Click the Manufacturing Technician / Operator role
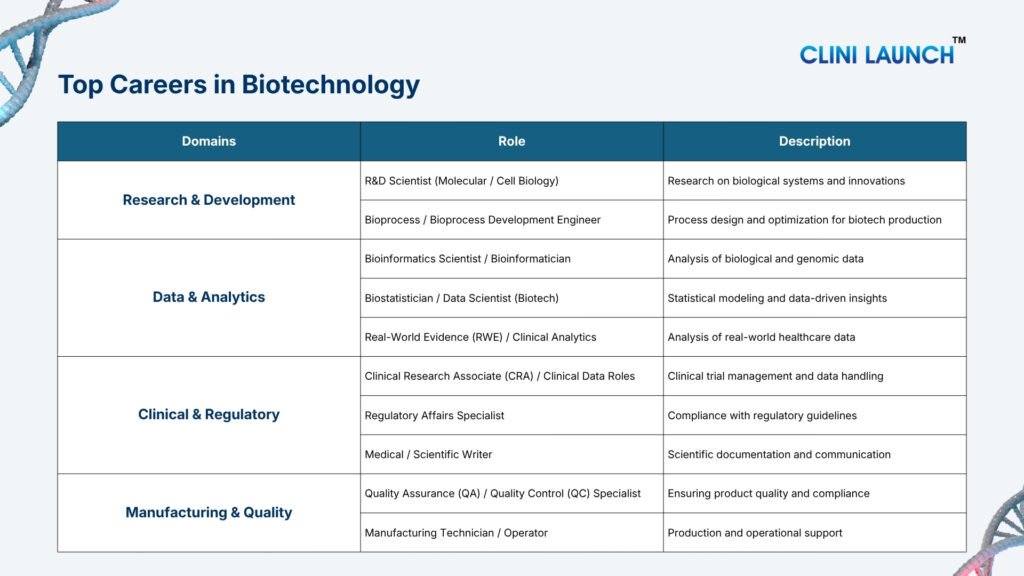This screenshot has height=576, width=1024. point(456,533)
